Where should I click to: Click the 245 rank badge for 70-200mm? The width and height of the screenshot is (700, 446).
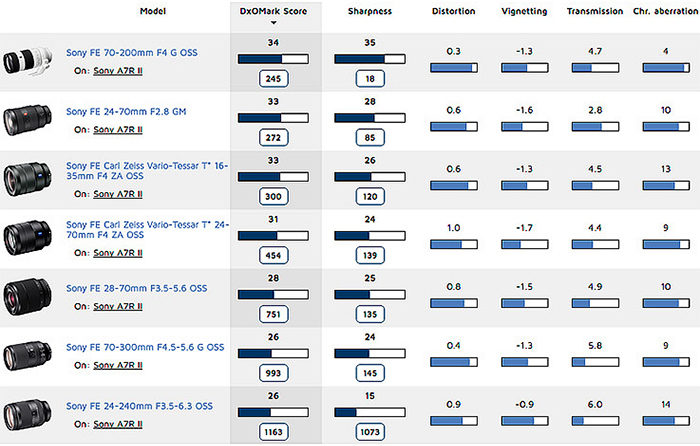(273, 79)
